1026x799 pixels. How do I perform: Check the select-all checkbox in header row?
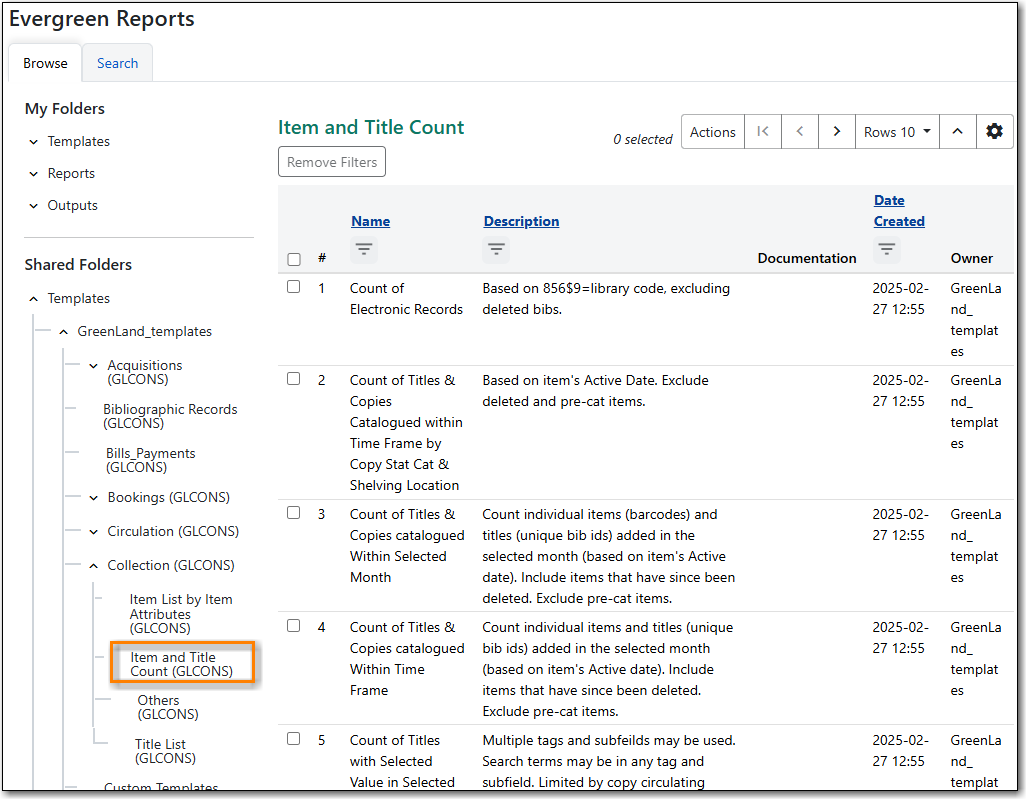pos(293,259)
